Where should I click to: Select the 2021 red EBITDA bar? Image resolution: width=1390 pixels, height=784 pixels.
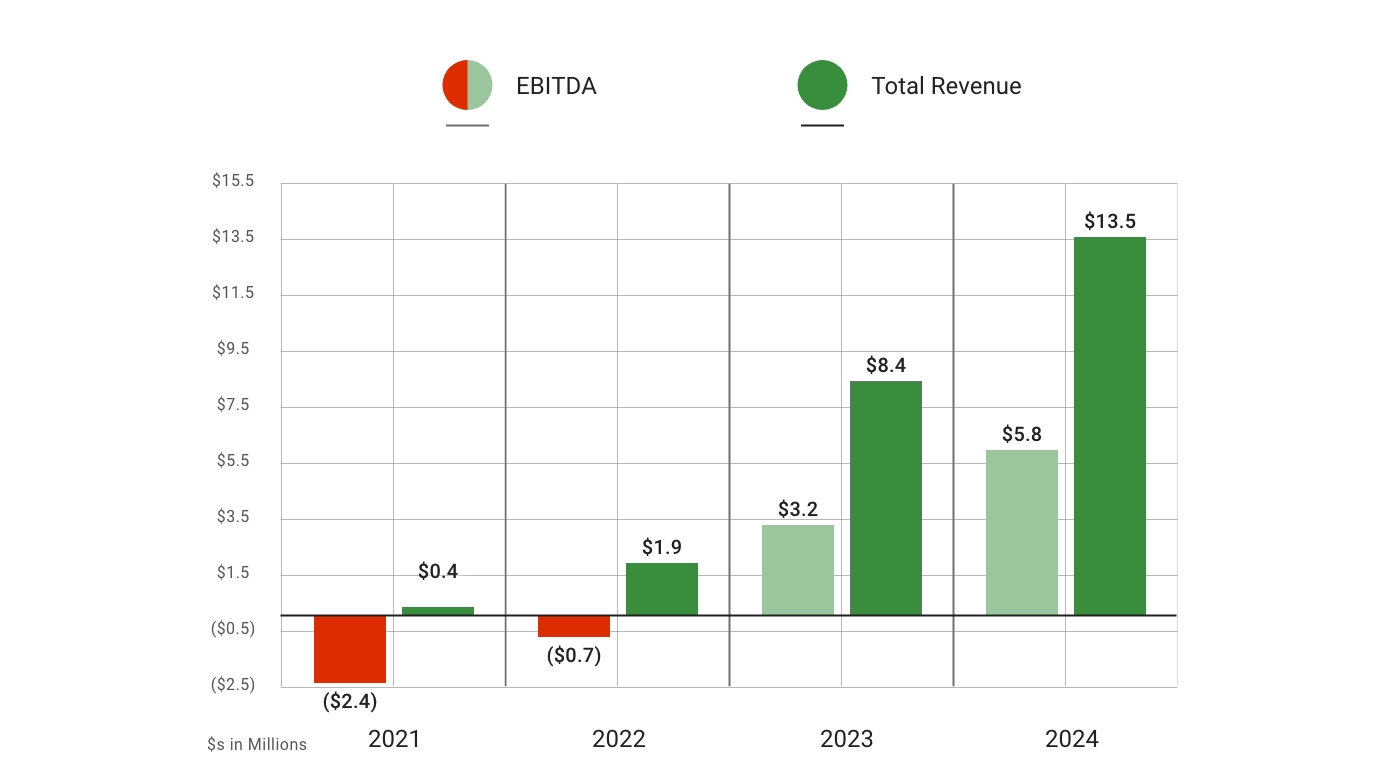pos(350,649)
